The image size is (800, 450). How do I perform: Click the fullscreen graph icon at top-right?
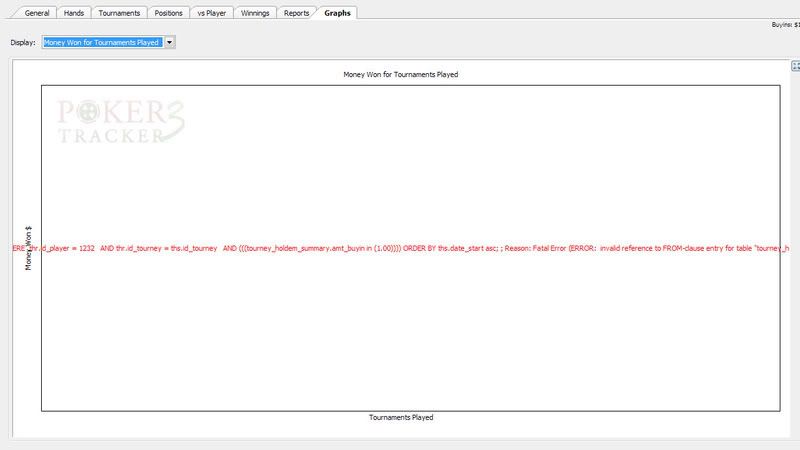795,66
